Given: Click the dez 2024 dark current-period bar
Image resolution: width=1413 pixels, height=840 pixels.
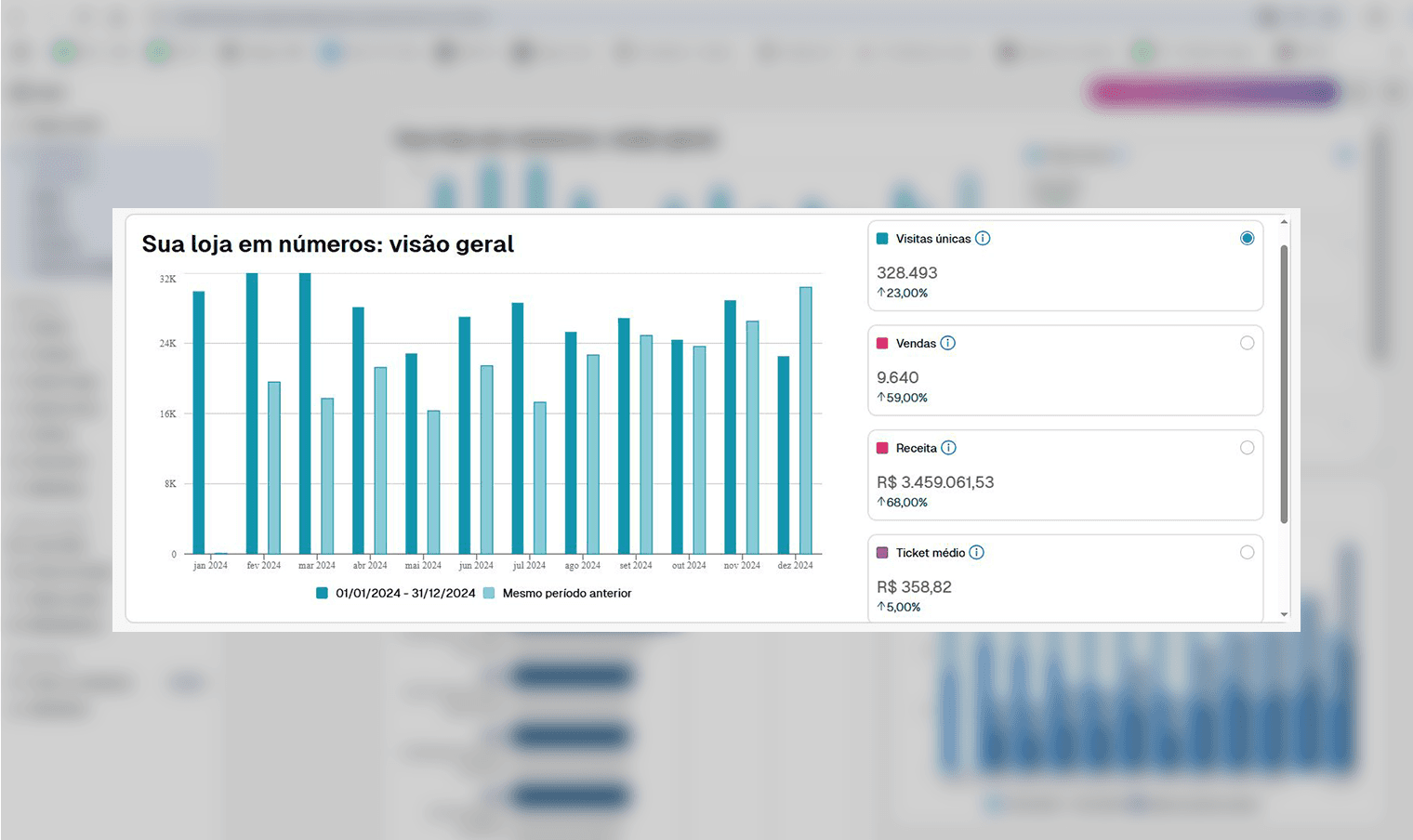Looking at the screenshot, I should click(784, 455).
